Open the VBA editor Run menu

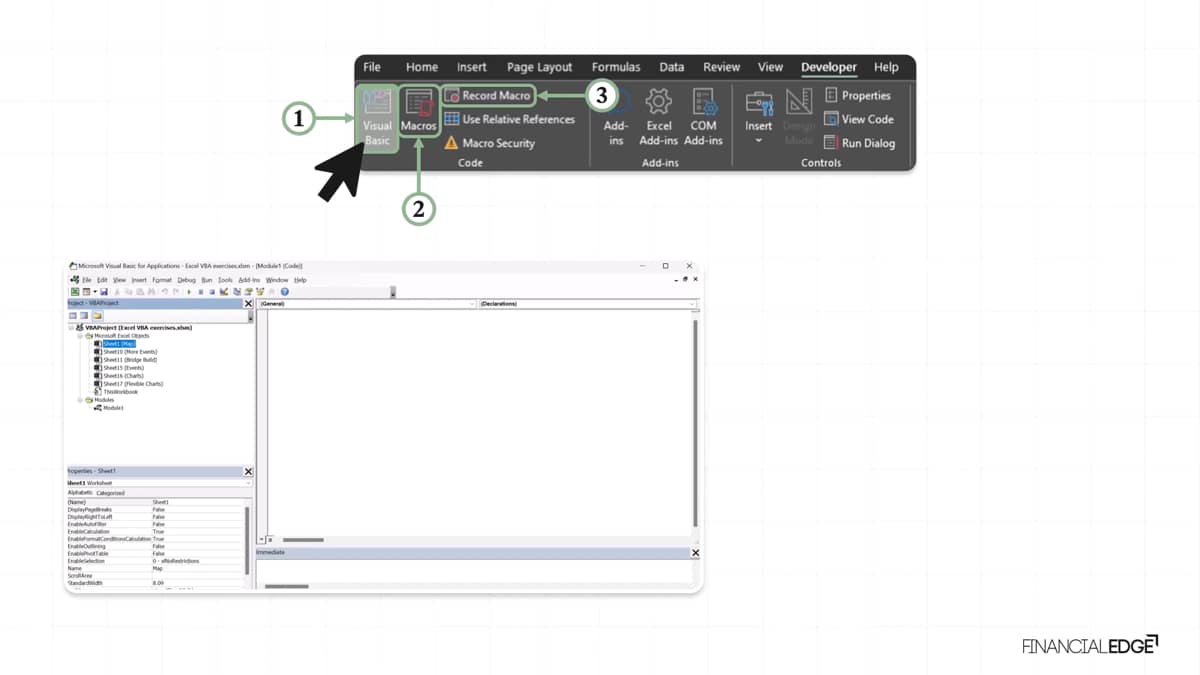[207, 280]
